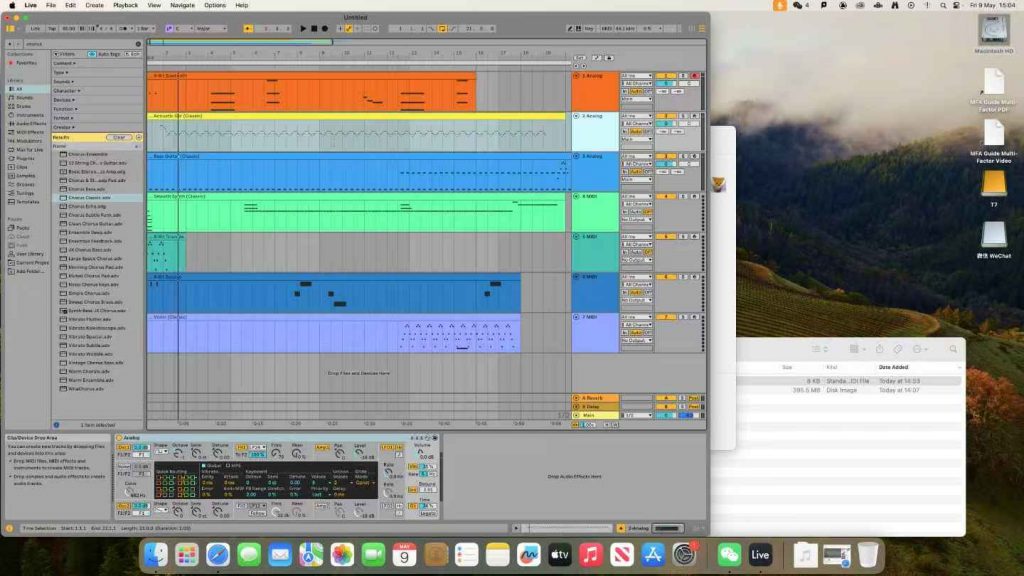
Task: Open WeChat from the Dock
Action: pyautogui.click(x=730, y=554)
